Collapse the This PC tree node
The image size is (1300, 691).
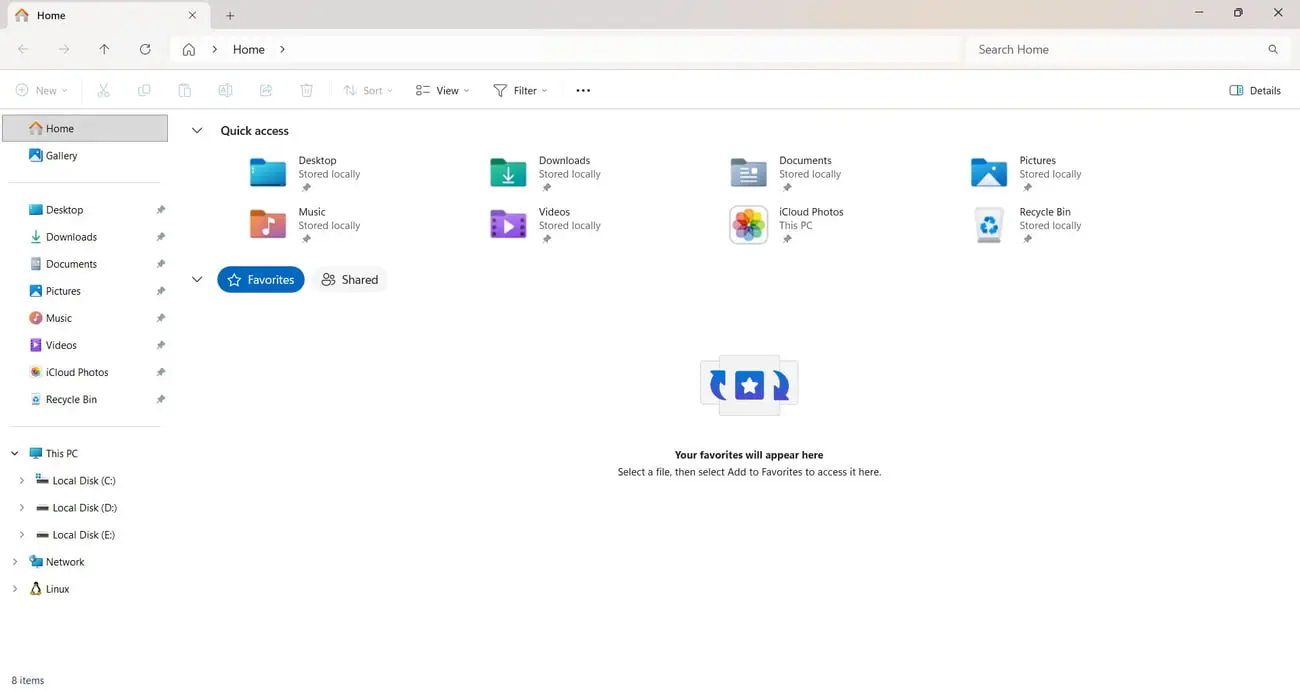(15, 454)
